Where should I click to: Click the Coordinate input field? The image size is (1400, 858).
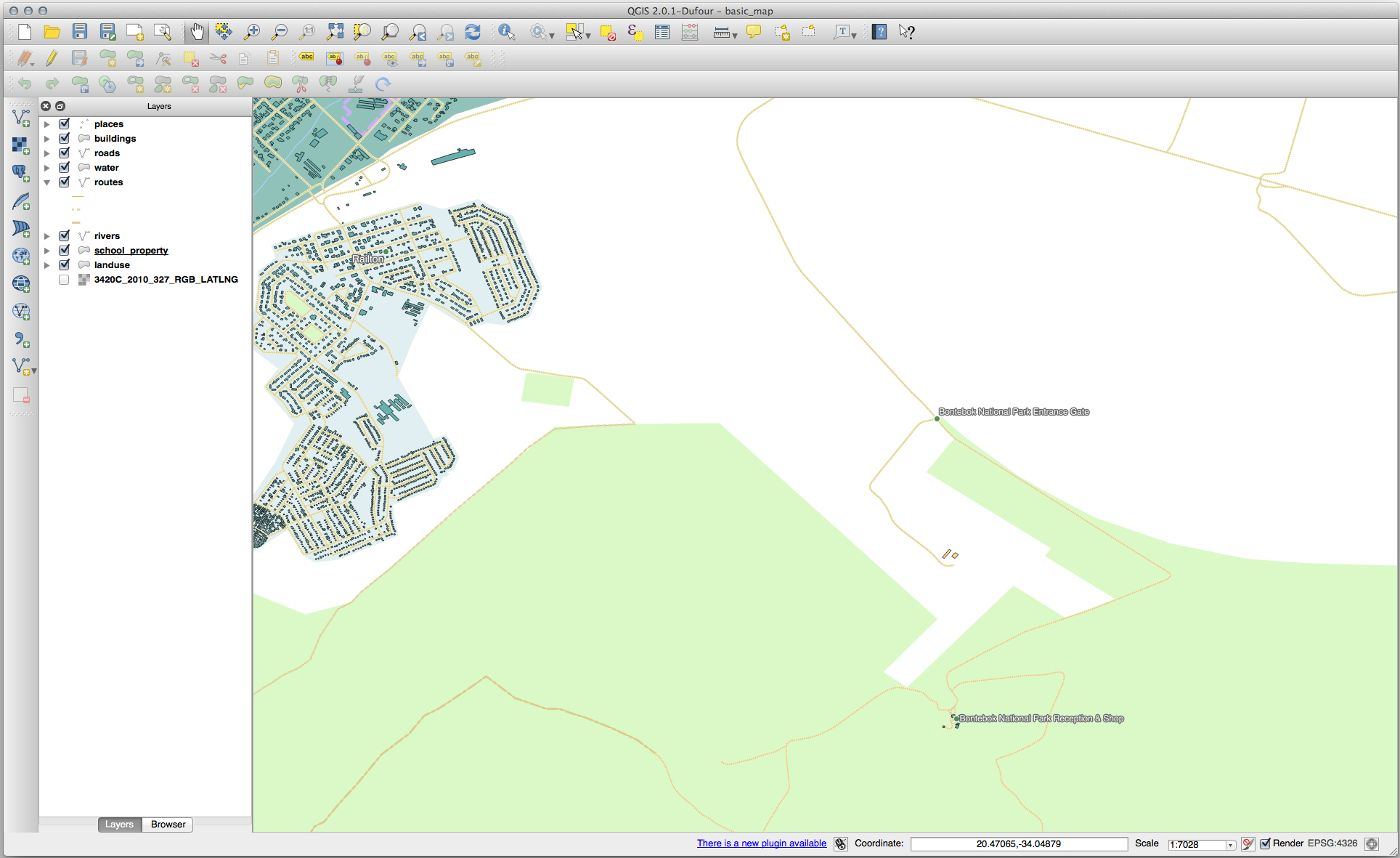click(x=1018, y=843)
